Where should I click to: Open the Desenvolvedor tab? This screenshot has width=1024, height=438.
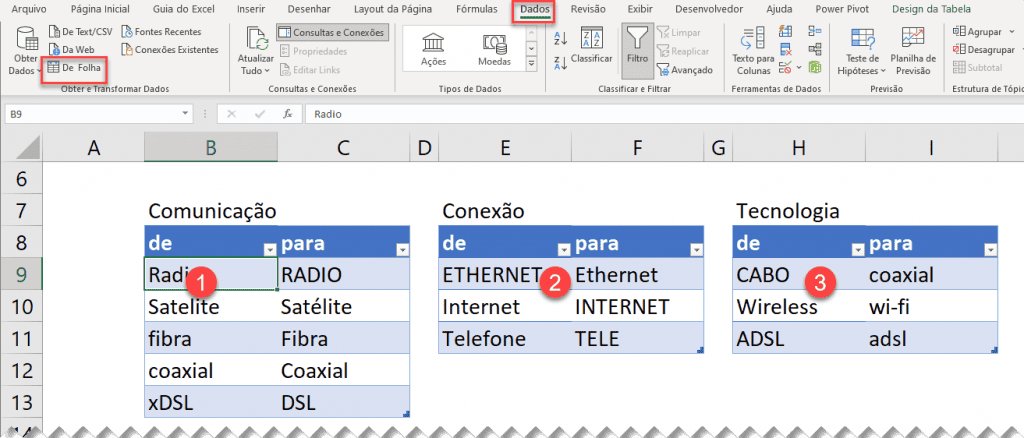click(x=709, y=9)
